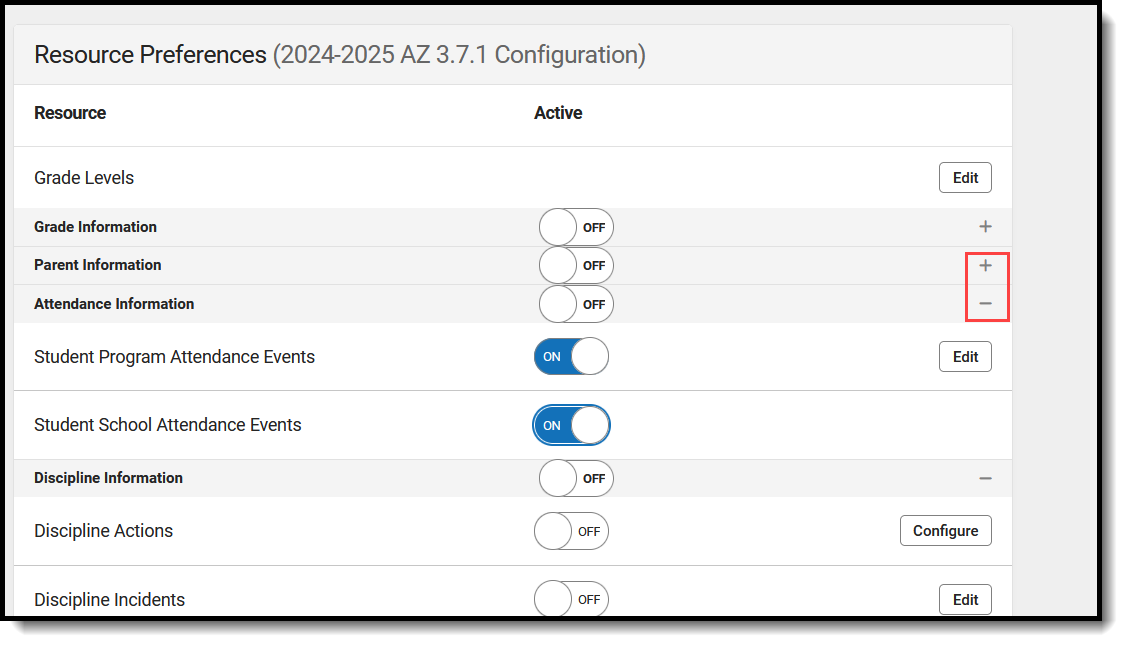Expand the Parent Information plus icon
The height and width of the screenshot is (646, 1127).
click(985, 266)
